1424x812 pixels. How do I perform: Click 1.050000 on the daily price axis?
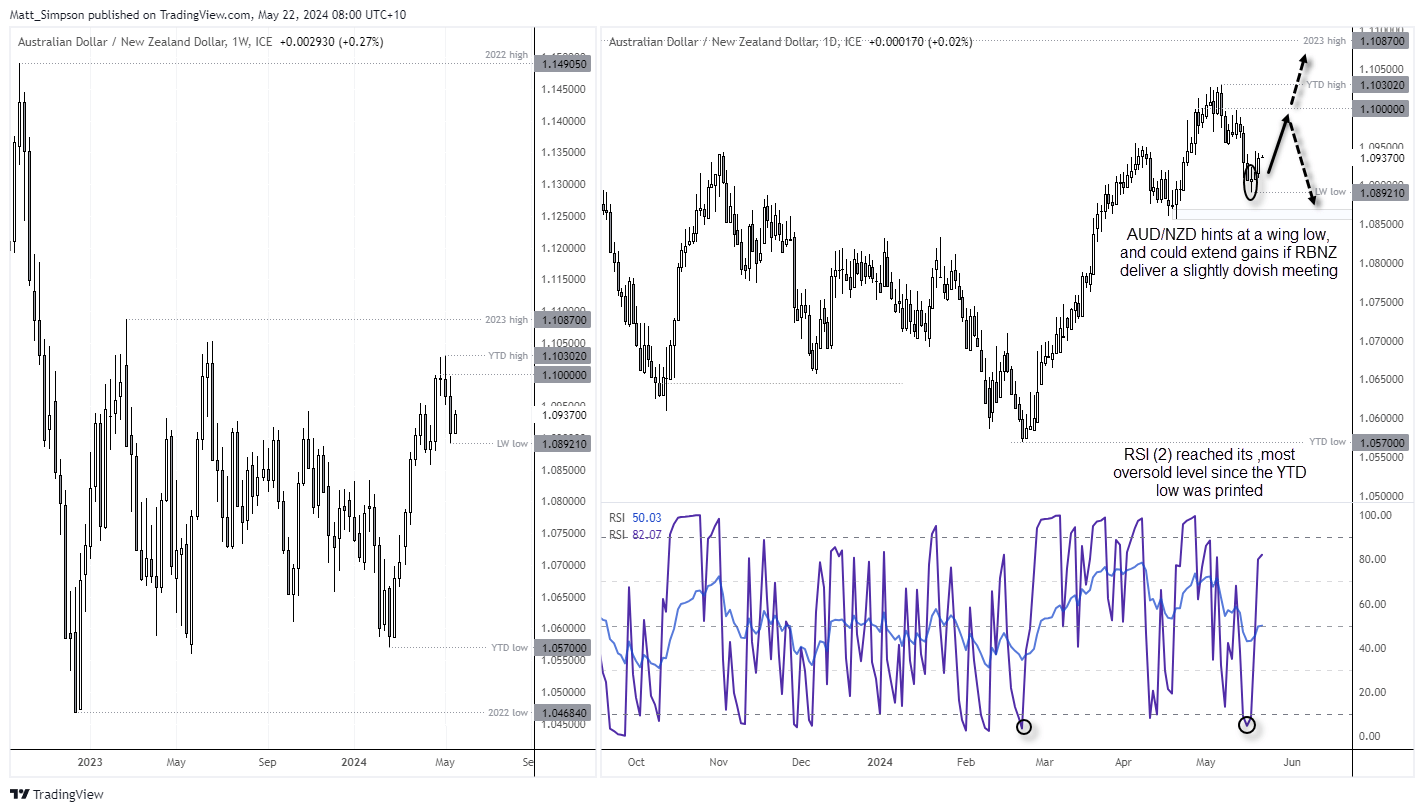point(1379,496)
